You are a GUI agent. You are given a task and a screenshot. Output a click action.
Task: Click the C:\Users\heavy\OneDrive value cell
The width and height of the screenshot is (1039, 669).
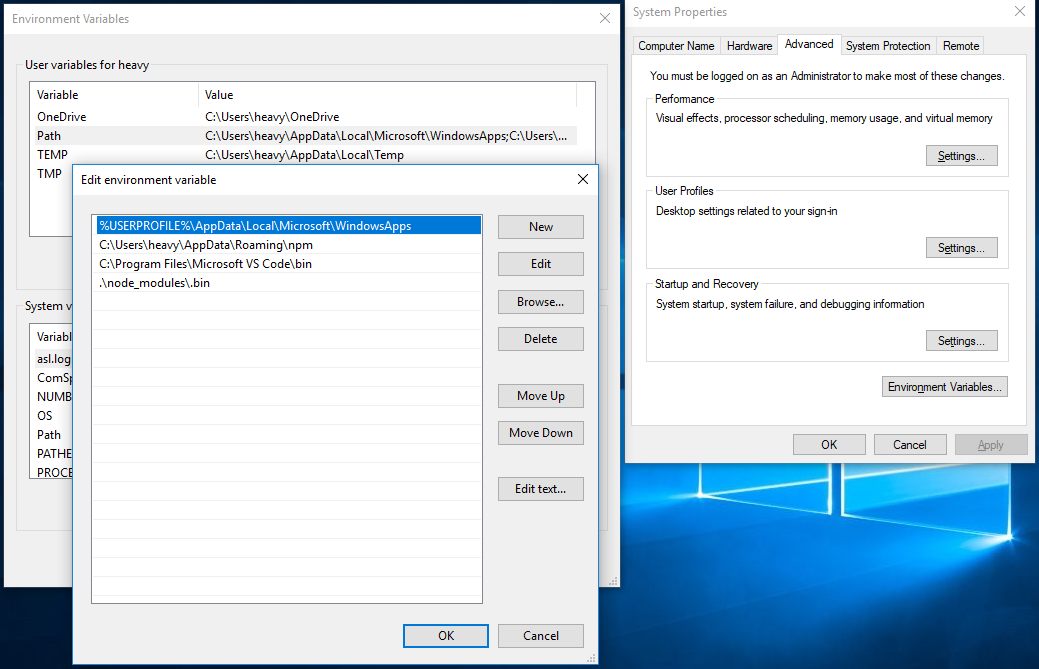point(272,117)
